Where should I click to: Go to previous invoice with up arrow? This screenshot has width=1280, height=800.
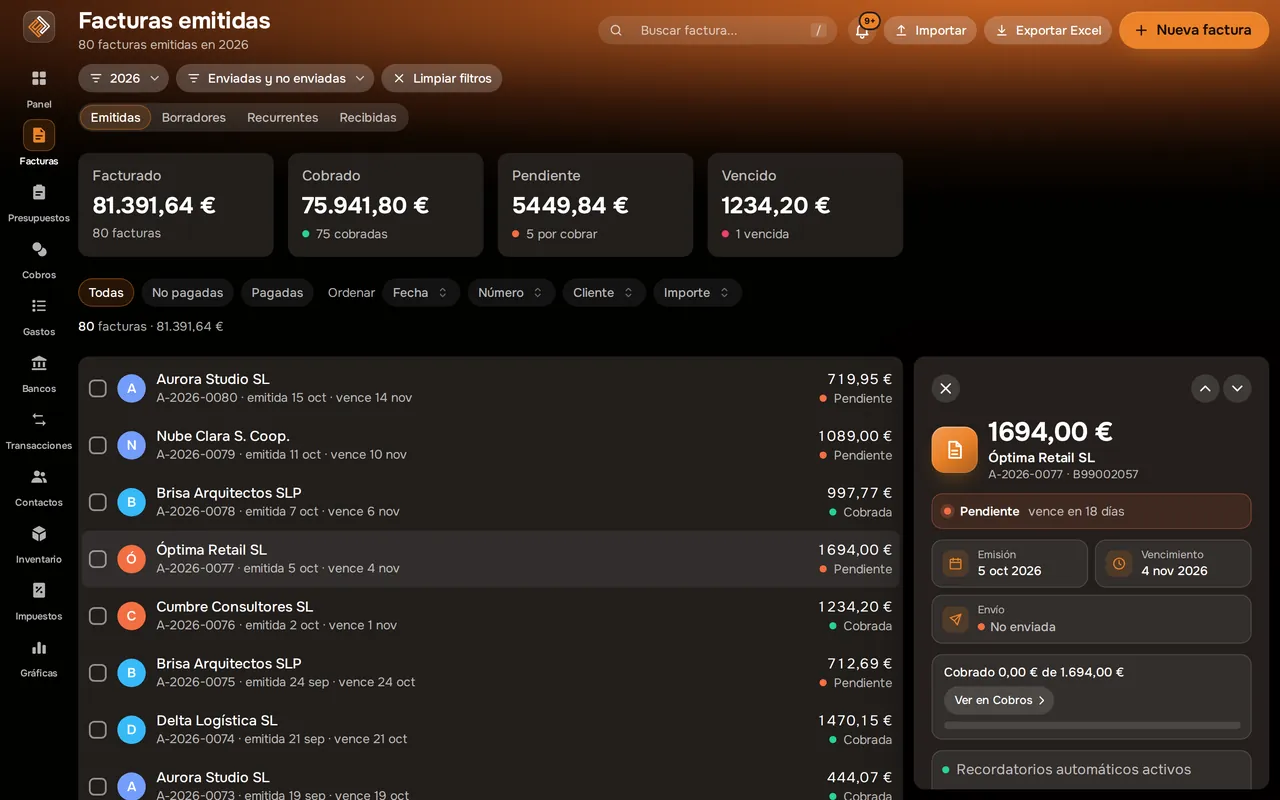(1205, 388)
